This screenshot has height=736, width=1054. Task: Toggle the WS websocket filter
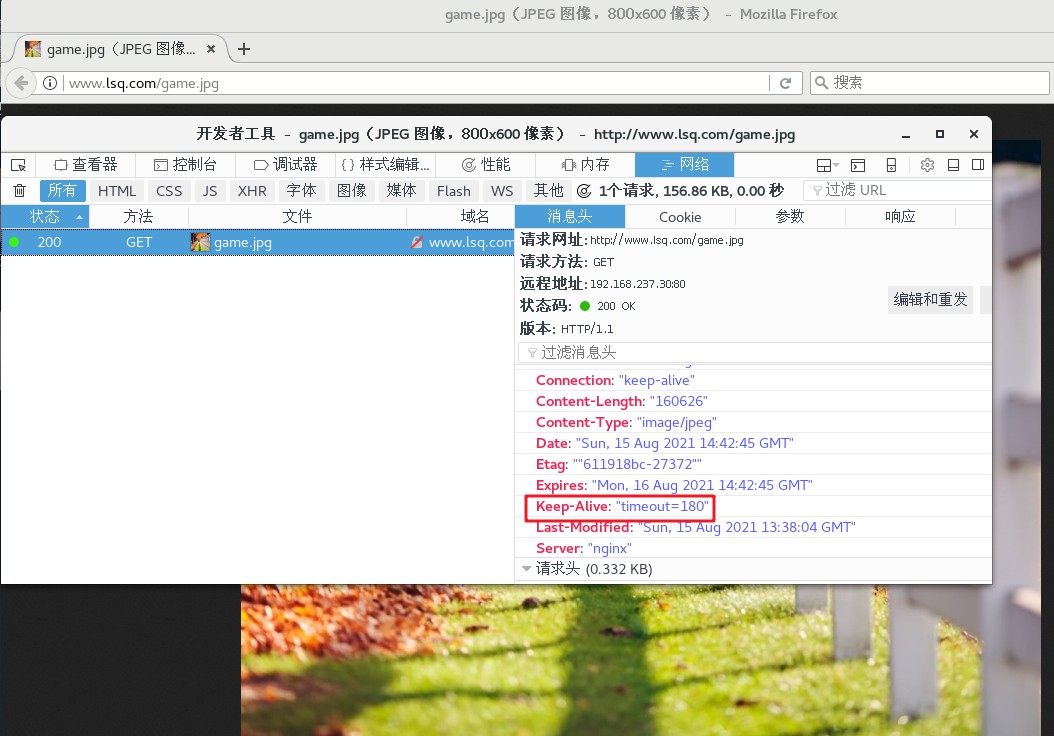pyautogui.click(x=501, y=191)
